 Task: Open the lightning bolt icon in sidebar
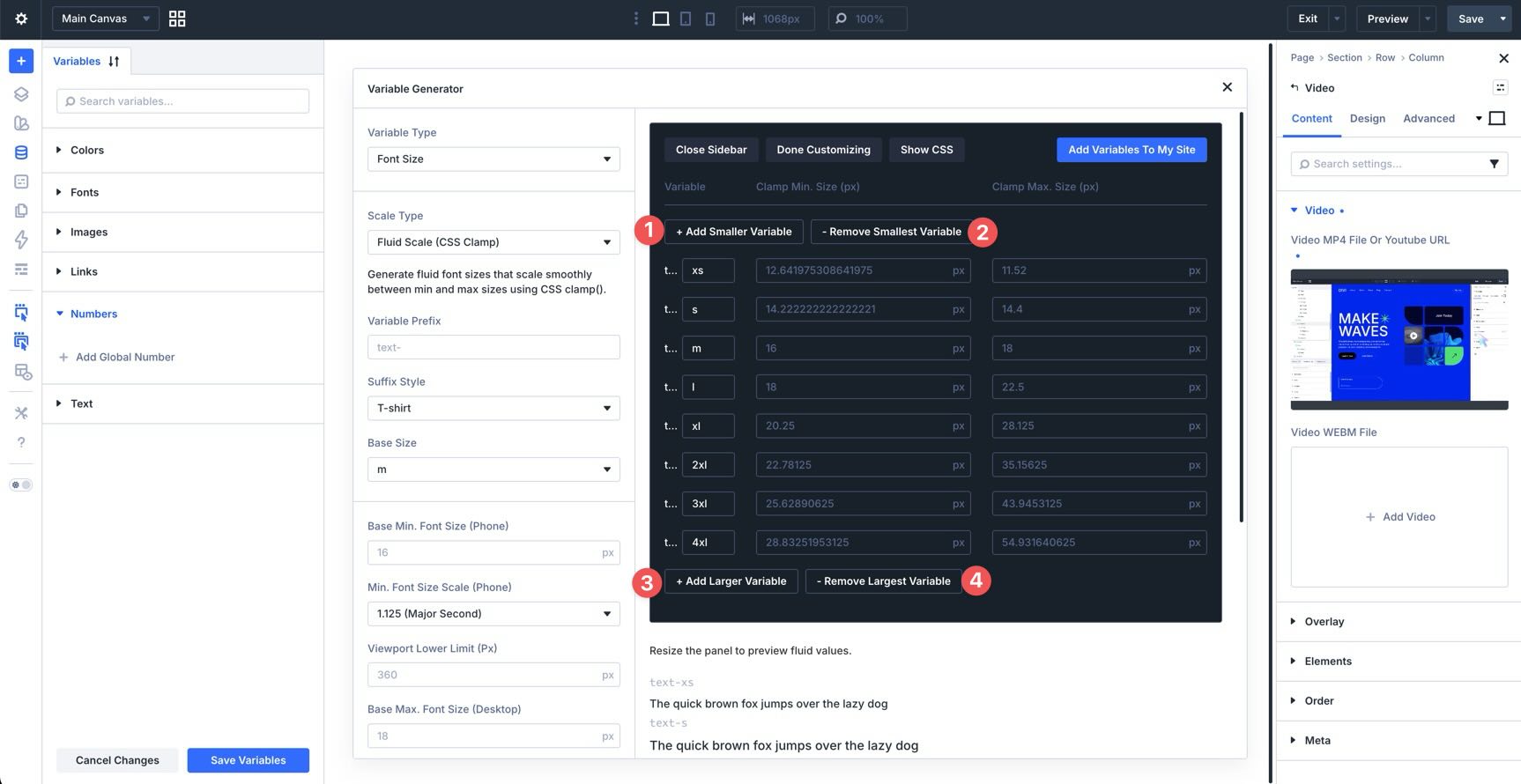coord(21,240)
